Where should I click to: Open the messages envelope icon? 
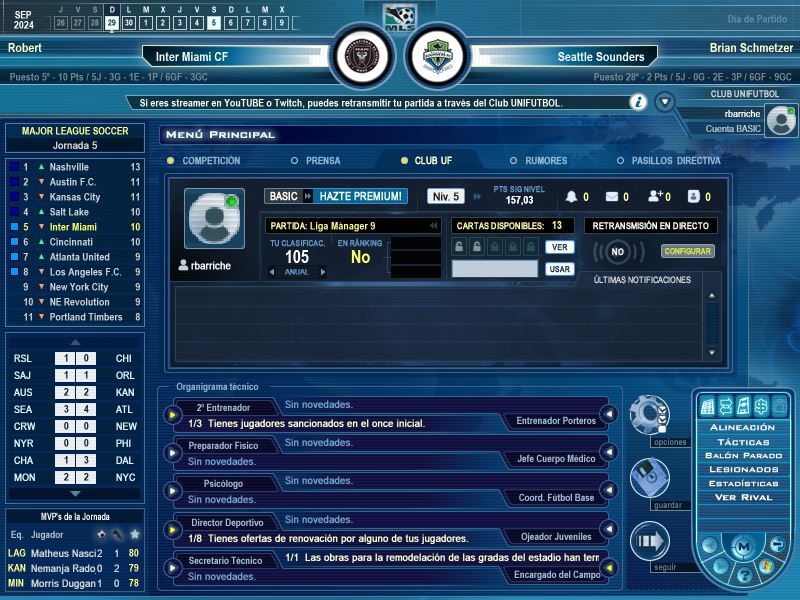611,197
